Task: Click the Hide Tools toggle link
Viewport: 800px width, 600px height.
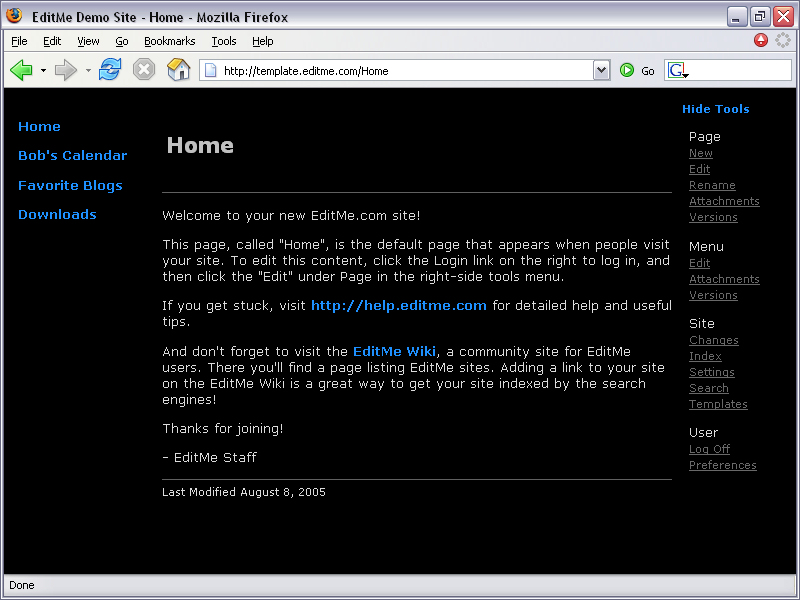Action: (x=716, y=109)
